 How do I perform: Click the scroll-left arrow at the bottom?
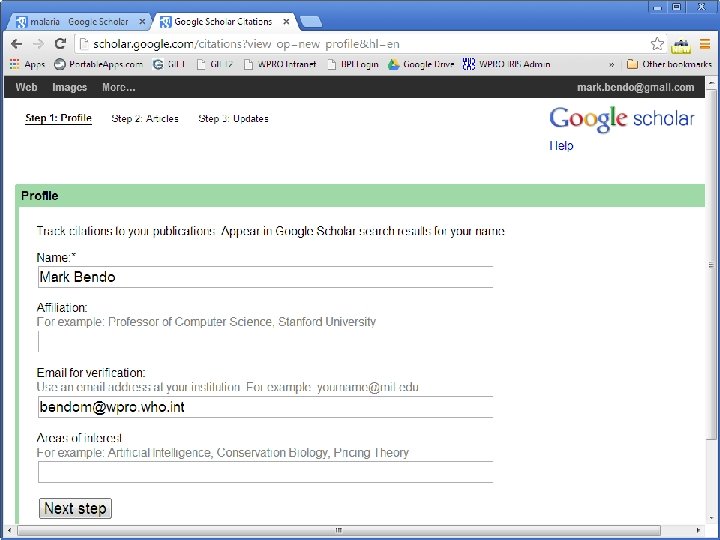[x=10, y=530]
